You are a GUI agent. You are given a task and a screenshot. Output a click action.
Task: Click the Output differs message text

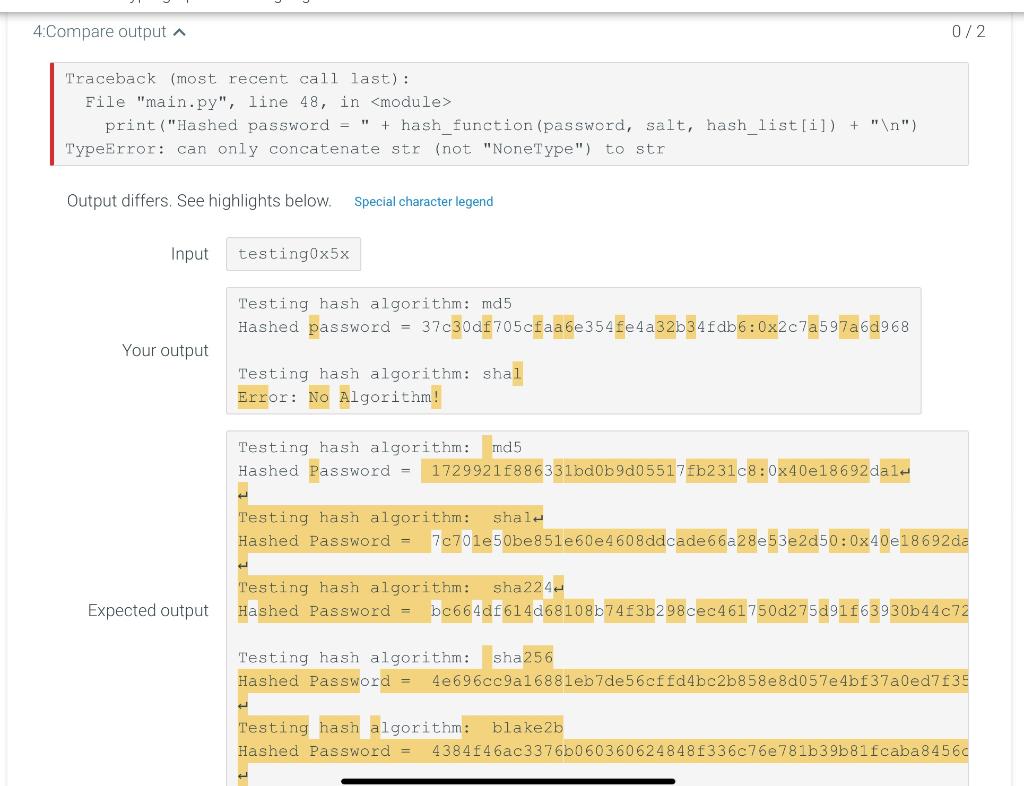(x=199, y=201)
